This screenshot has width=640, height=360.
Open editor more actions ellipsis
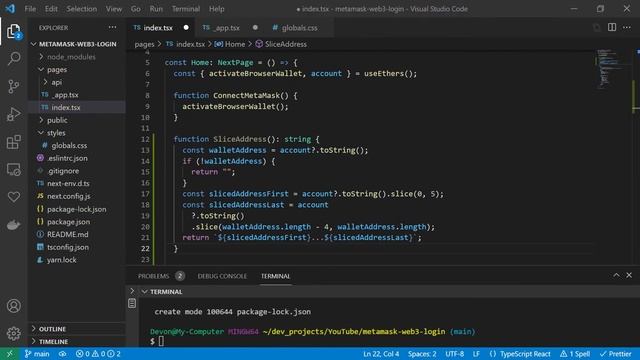(x=627, y=27)
